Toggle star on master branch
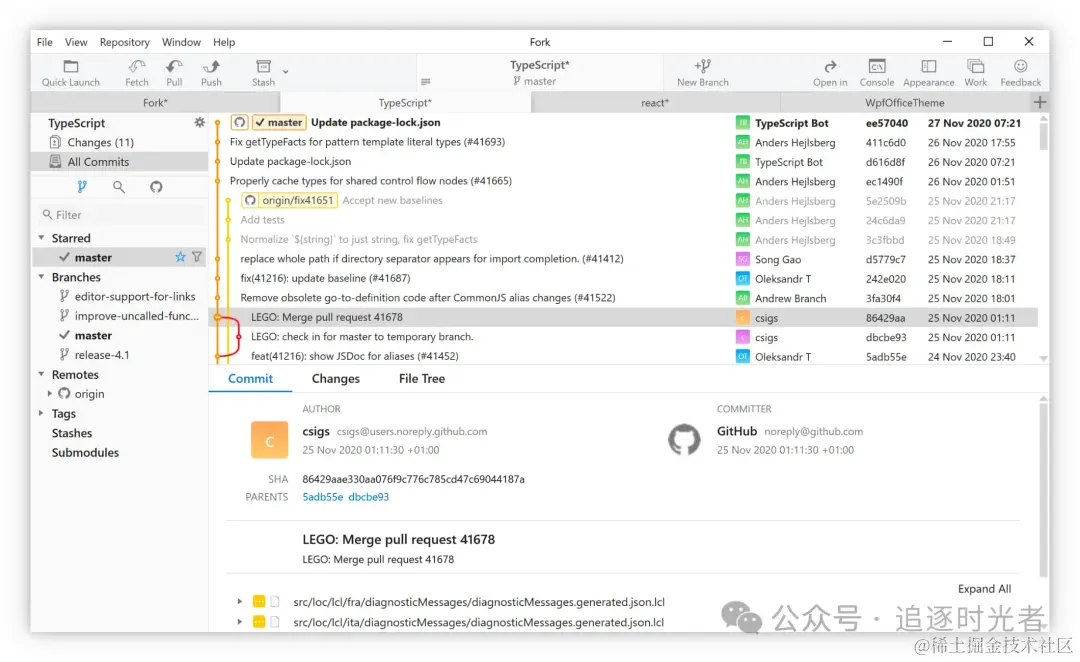The image size is (1080, 662). click(x=180, y=257)
